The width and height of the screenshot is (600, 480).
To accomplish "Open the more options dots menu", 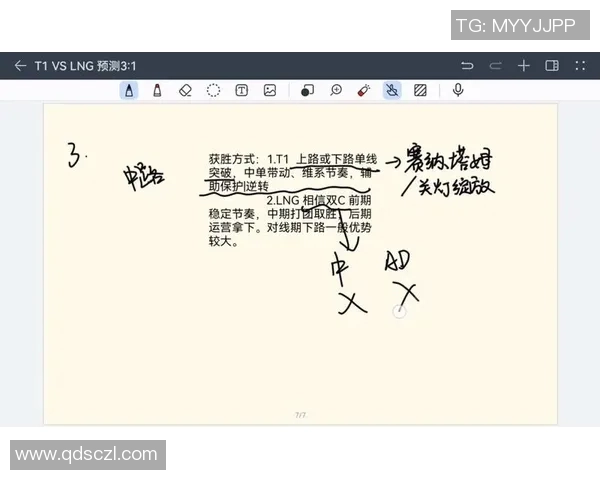I will coord(580,66).
